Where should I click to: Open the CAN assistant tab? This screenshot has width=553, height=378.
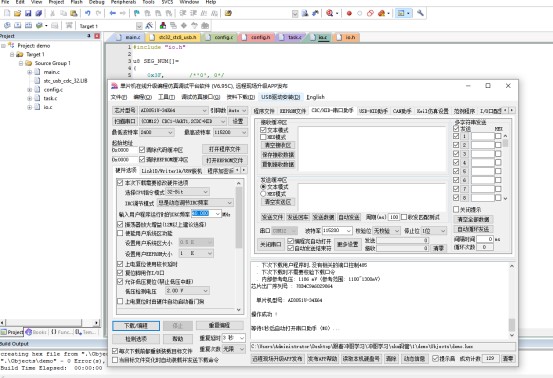tap(402, 111)
